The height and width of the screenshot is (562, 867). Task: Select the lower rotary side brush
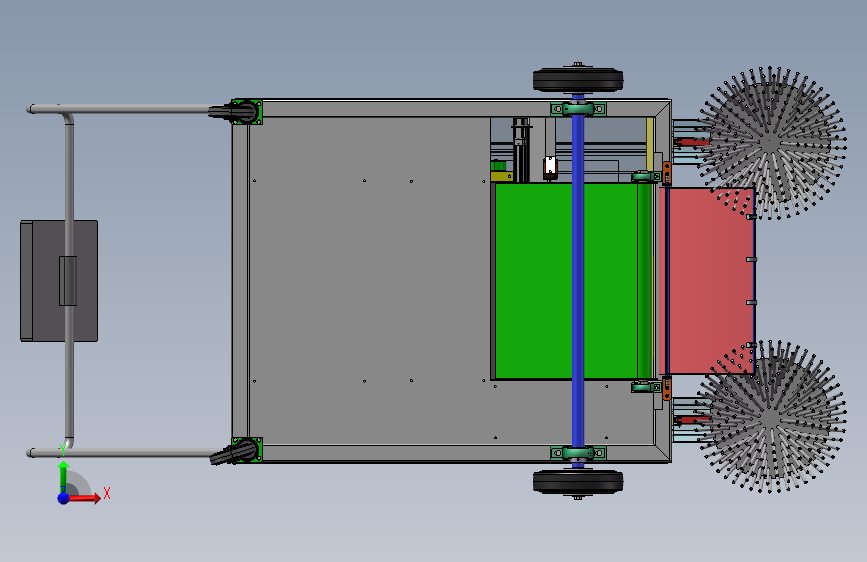click(x=771, y=417)
